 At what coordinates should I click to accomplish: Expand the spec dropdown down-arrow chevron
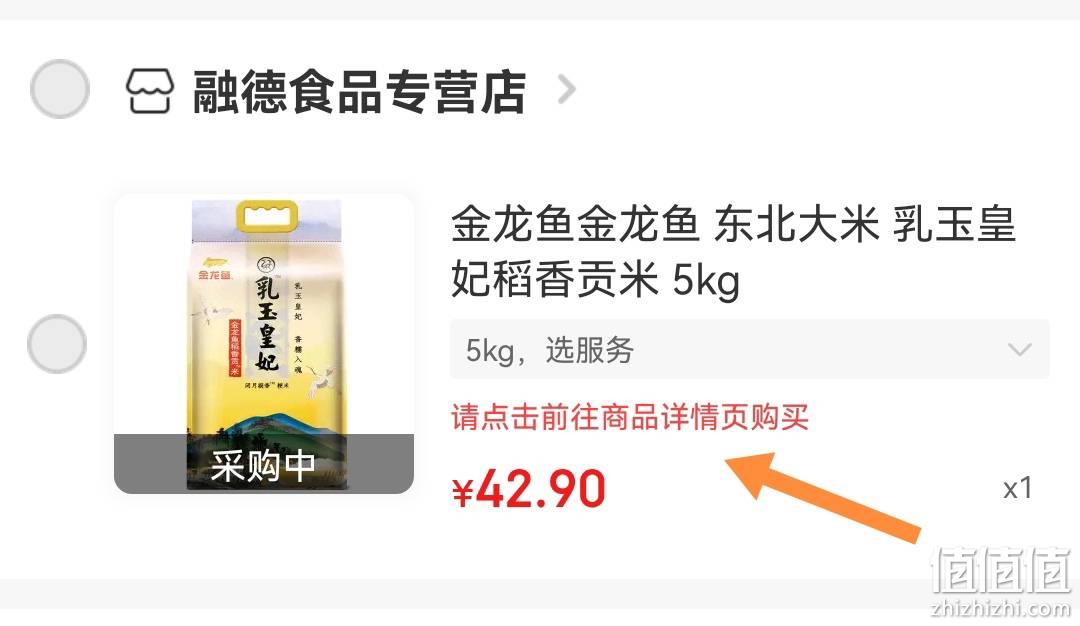1019,350
